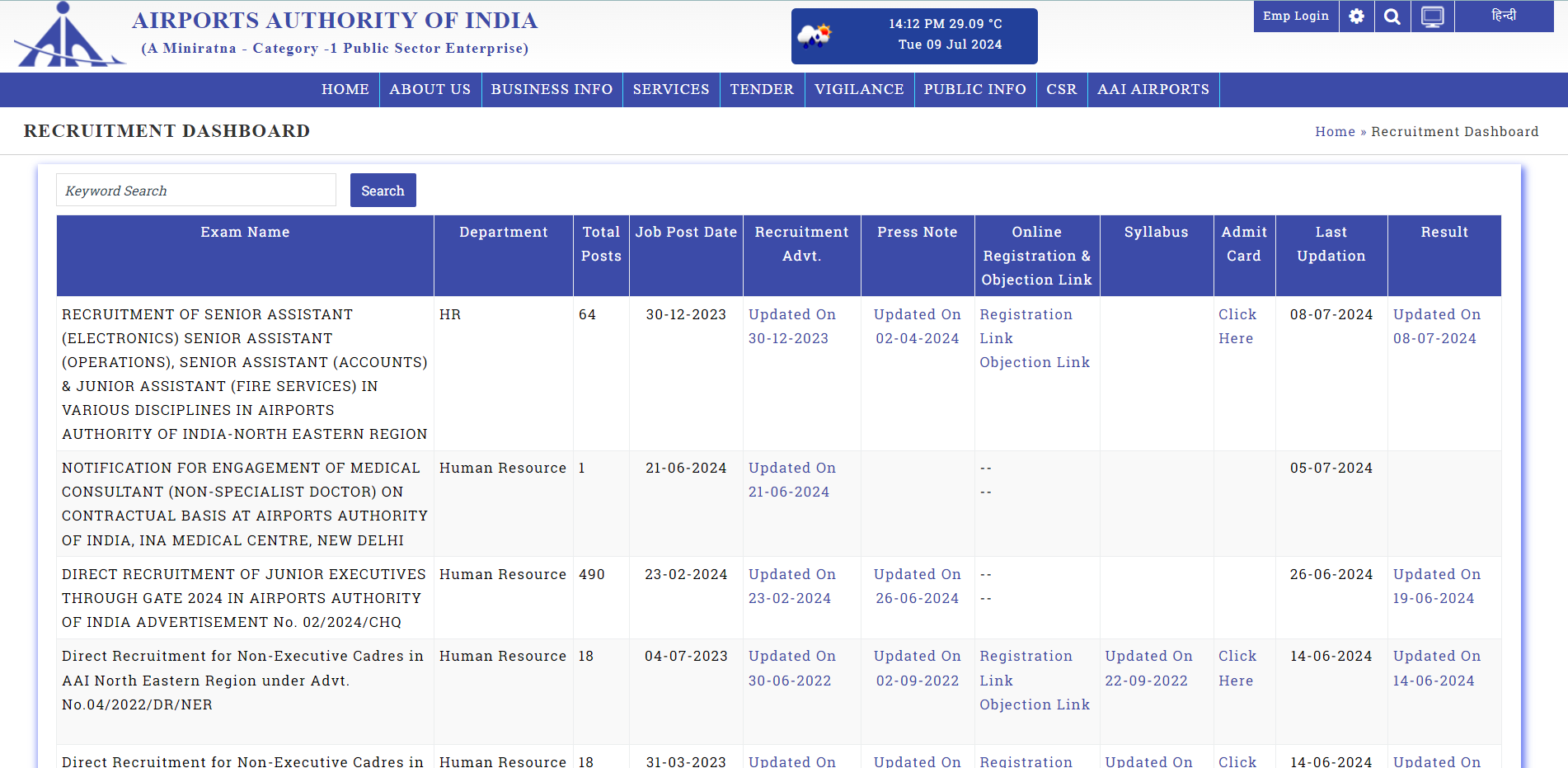Open the Emp Login link
This screenshot has width=1568, height=768.
click(1295, 16)
